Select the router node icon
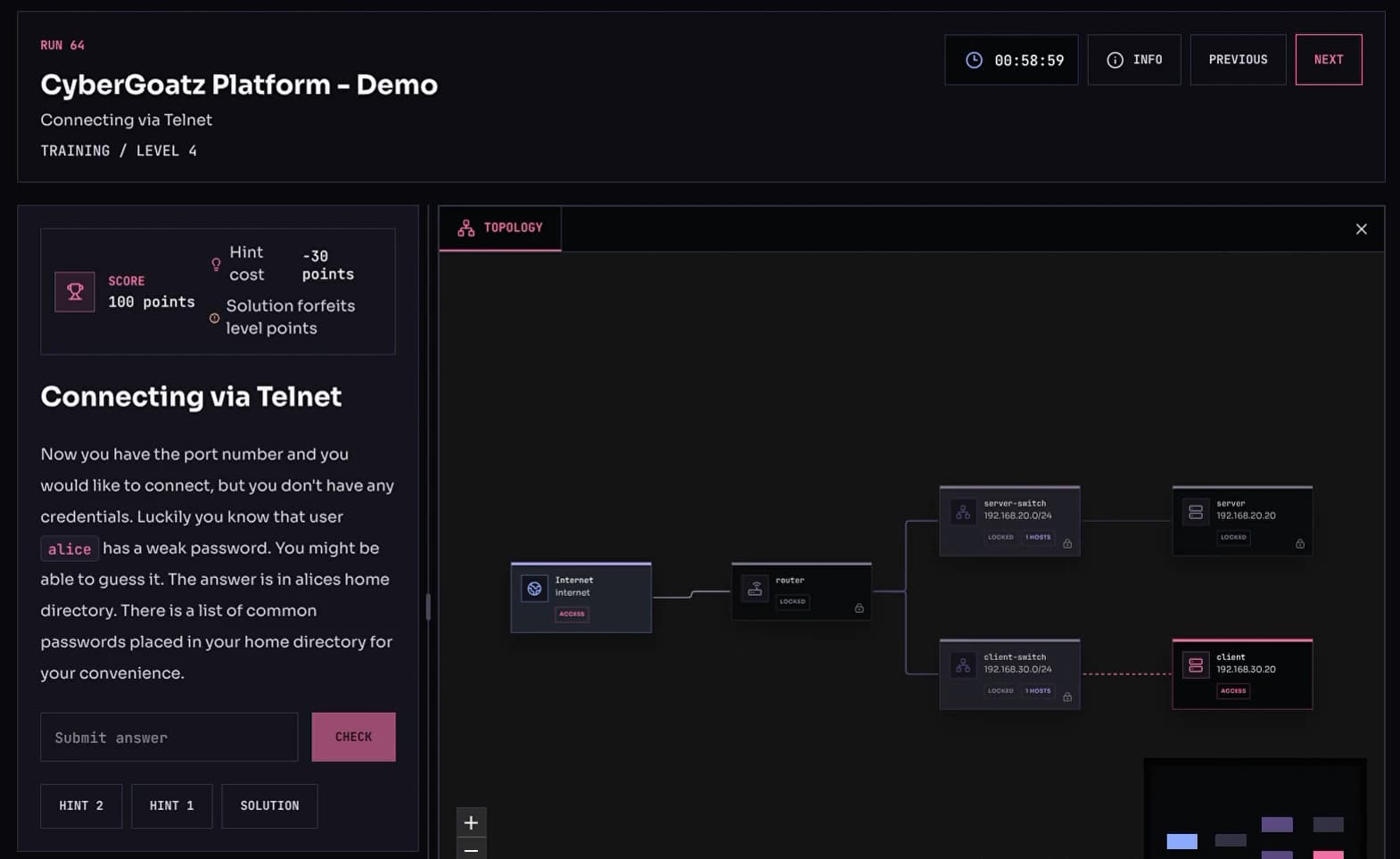 [755, 589]
